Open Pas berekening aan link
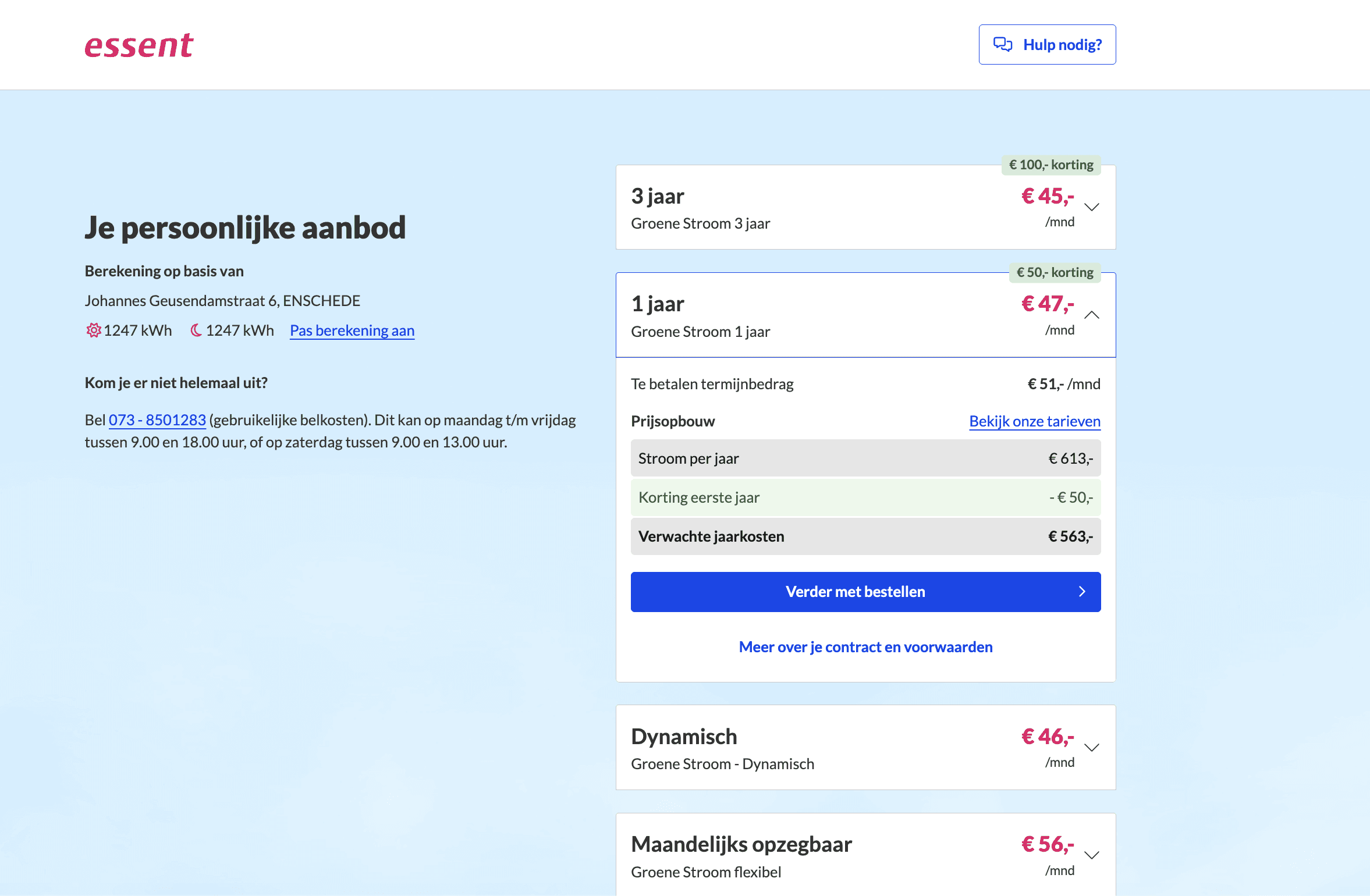1370x896 pixels. (352, 330)
